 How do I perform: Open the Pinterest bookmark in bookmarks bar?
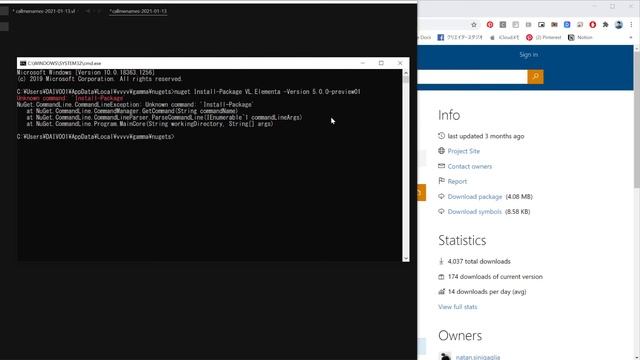tap(544, 37)
